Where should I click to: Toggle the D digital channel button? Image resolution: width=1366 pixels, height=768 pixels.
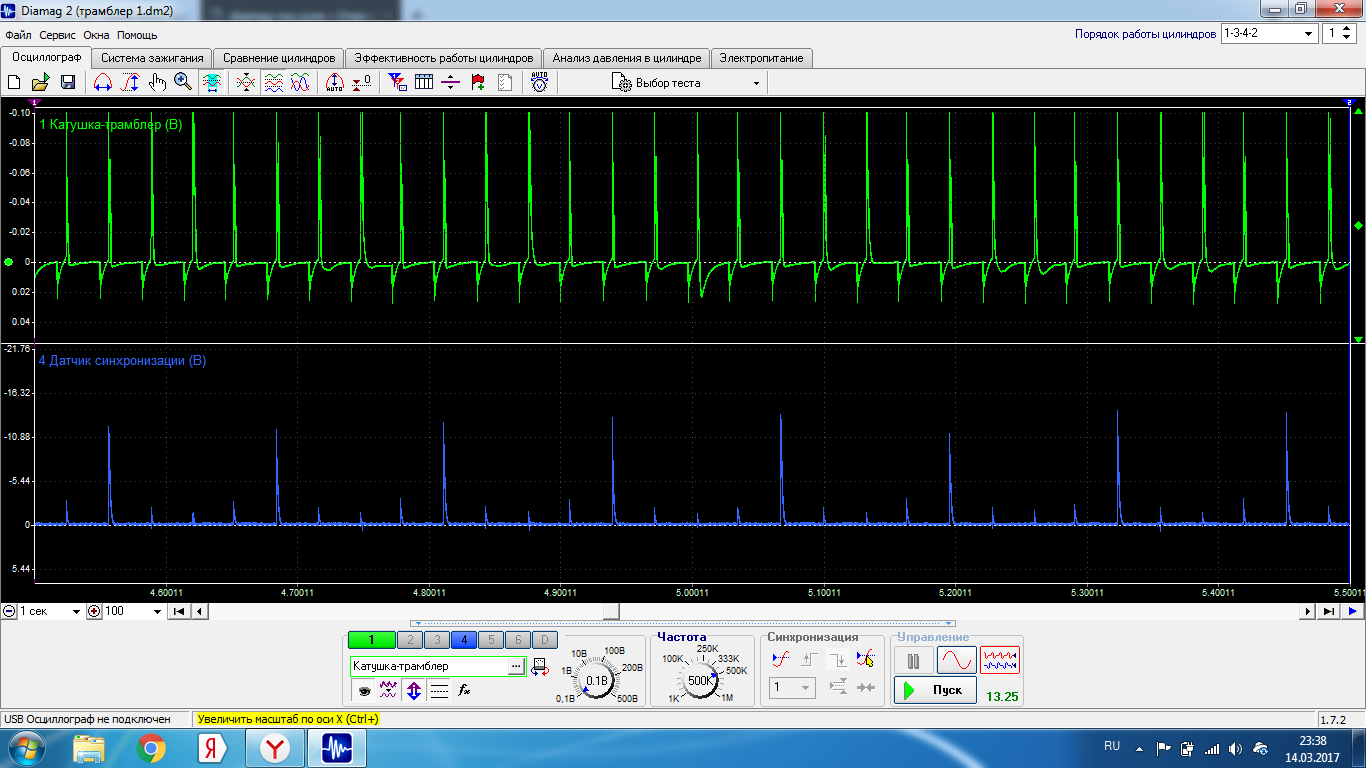[545, 640]
